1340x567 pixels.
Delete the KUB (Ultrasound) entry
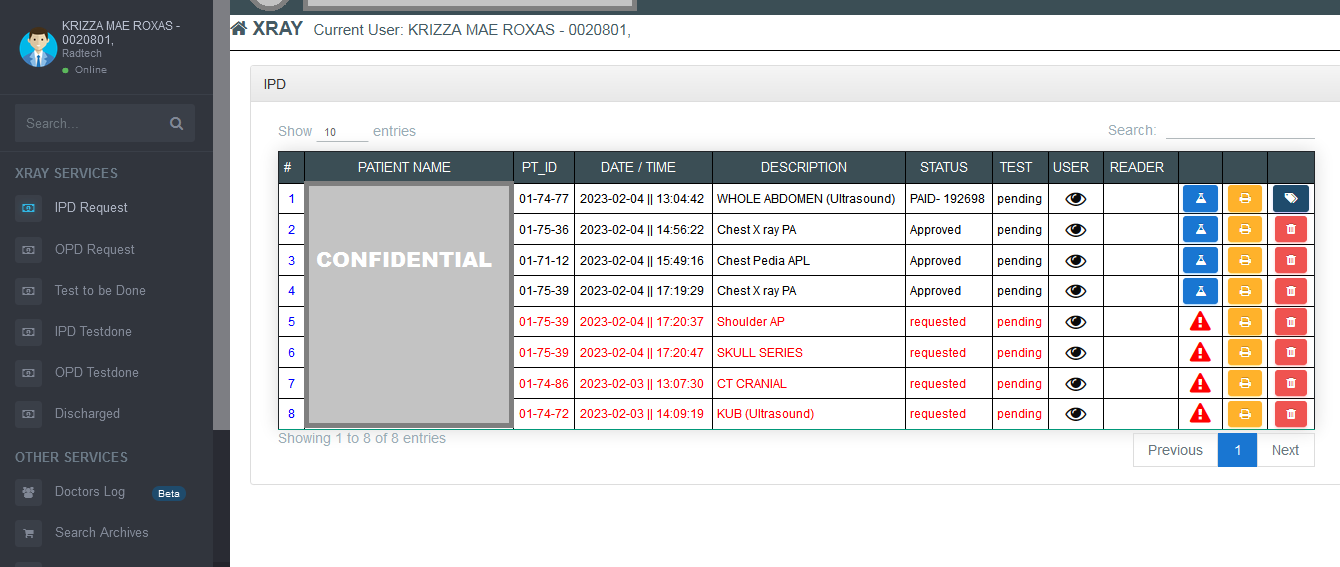(1291, 413)
